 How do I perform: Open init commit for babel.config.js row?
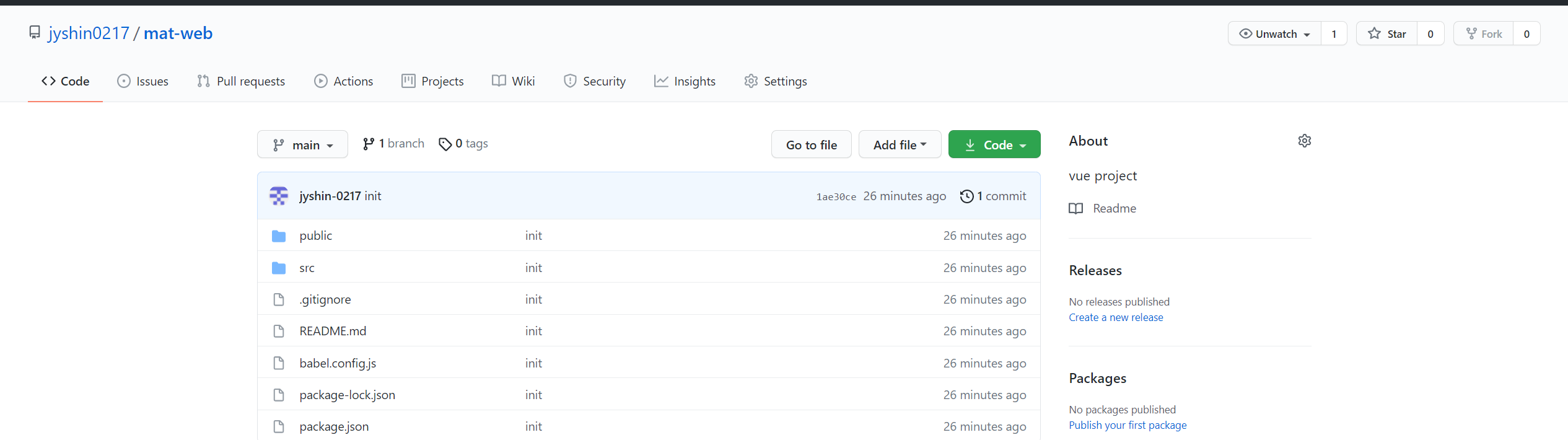pyautogui.click(x=533, y=363)
